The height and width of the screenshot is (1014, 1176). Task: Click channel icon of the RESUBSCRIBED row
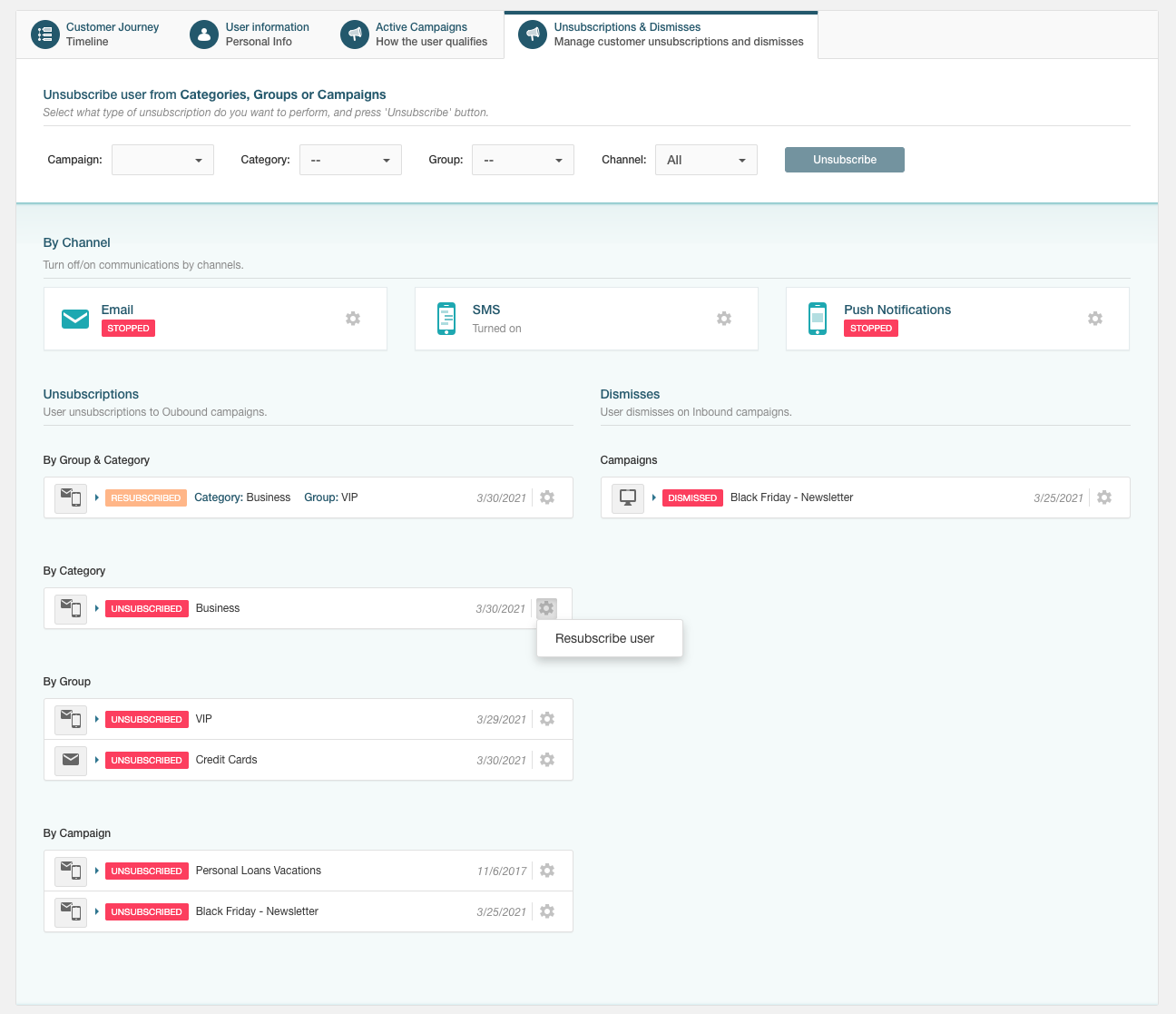pyautogui.click(x=71, y=497)
